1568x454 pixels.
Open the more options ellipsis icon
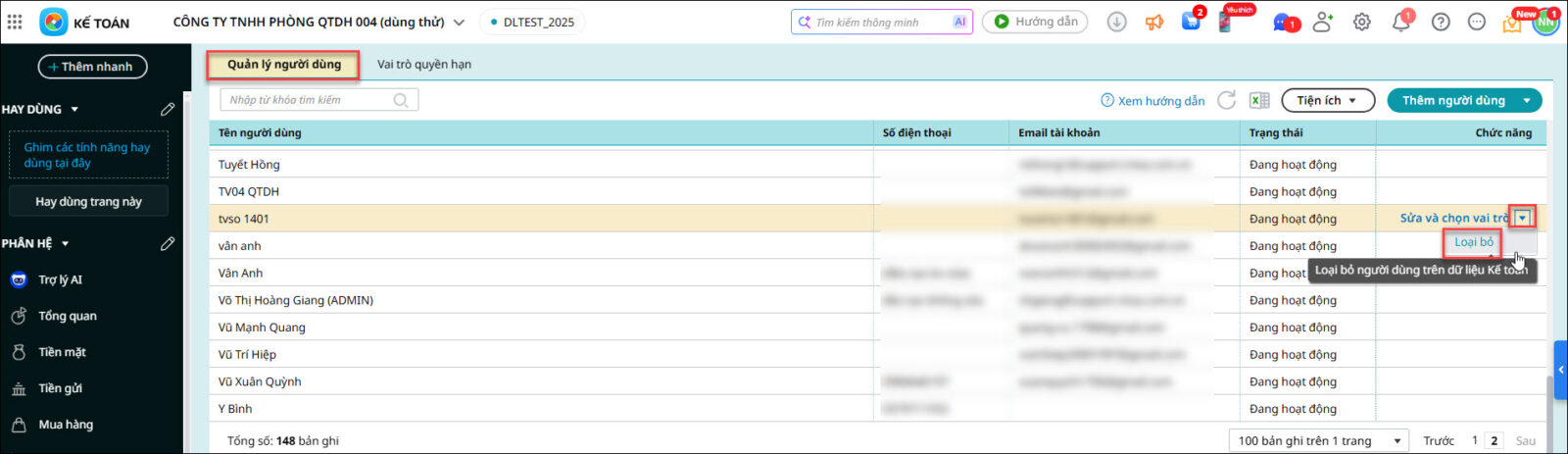(1477, 22)
